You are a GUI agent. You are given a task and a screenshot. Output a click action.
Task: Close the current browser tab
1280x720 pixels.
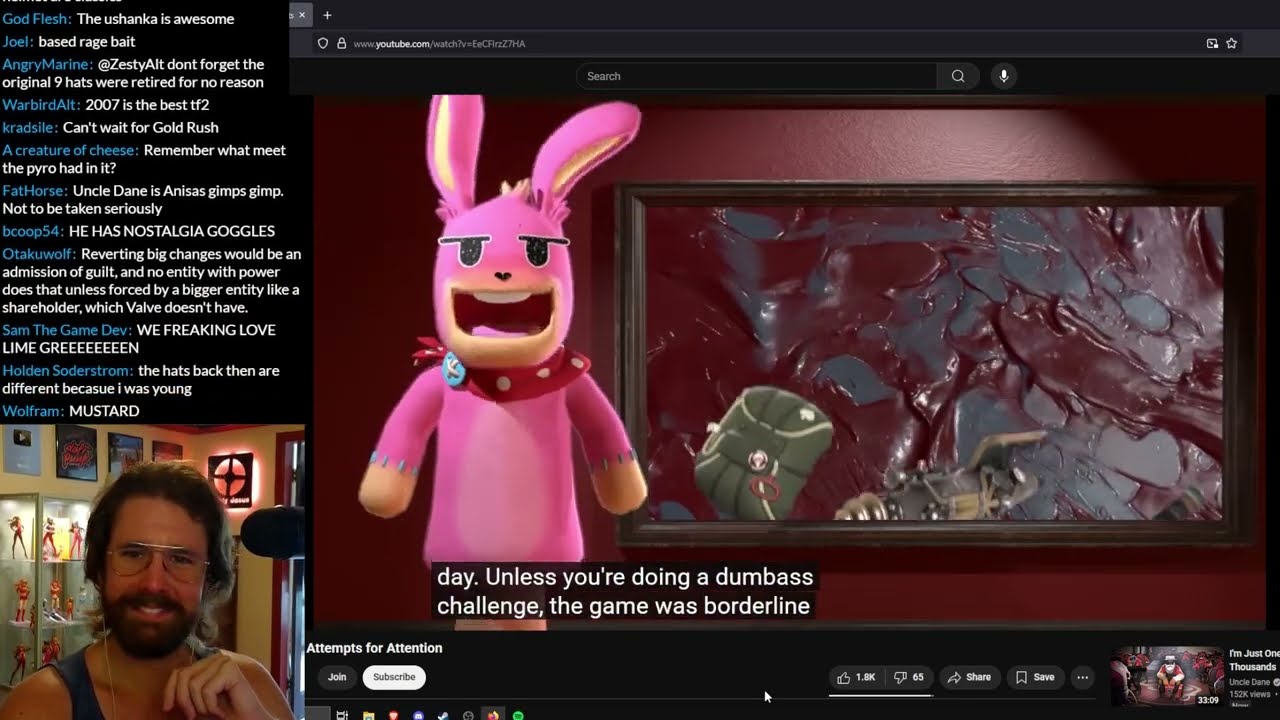click(302, 15)
